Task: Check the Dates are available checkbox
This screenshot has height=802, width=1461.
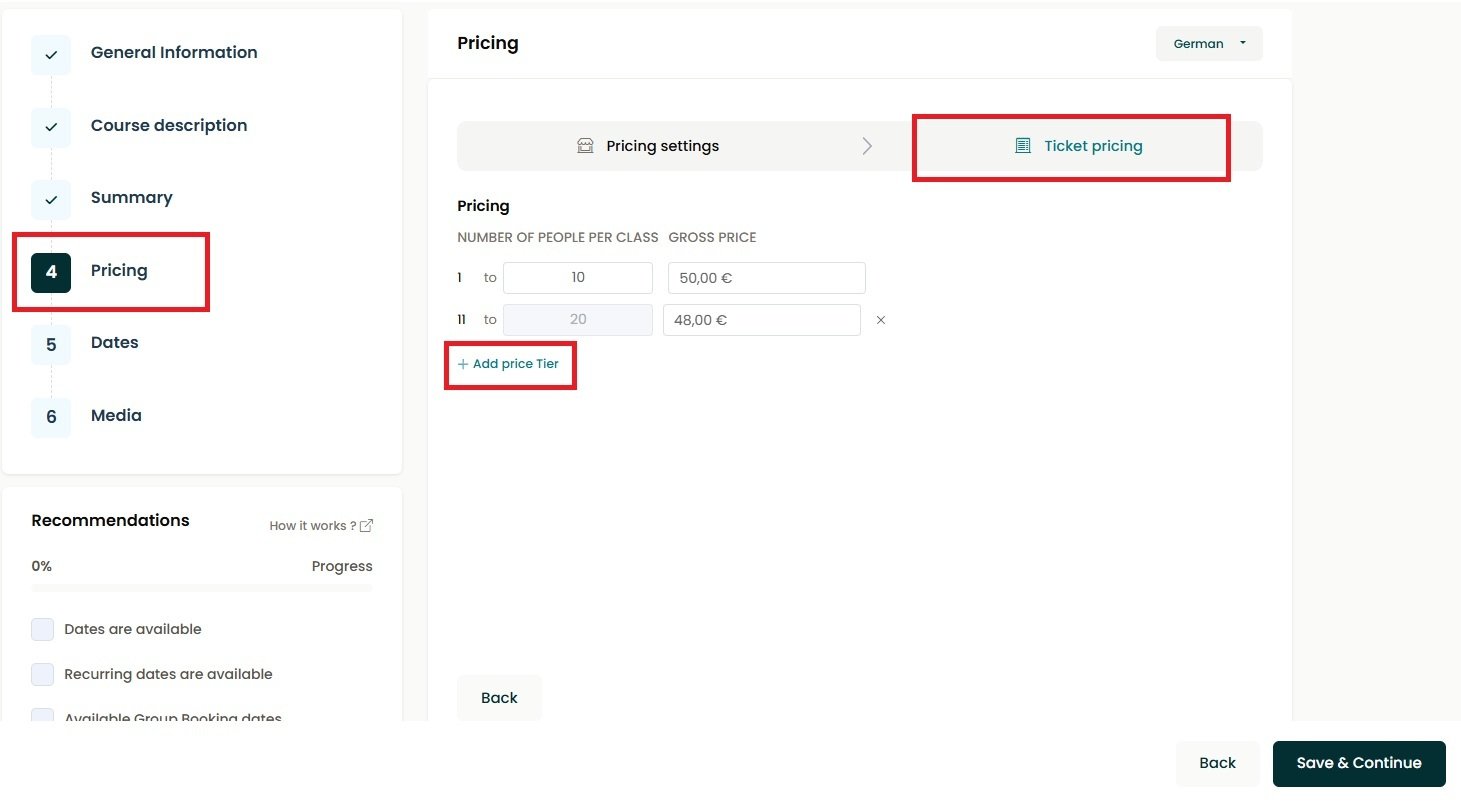Action: [42, 629]
